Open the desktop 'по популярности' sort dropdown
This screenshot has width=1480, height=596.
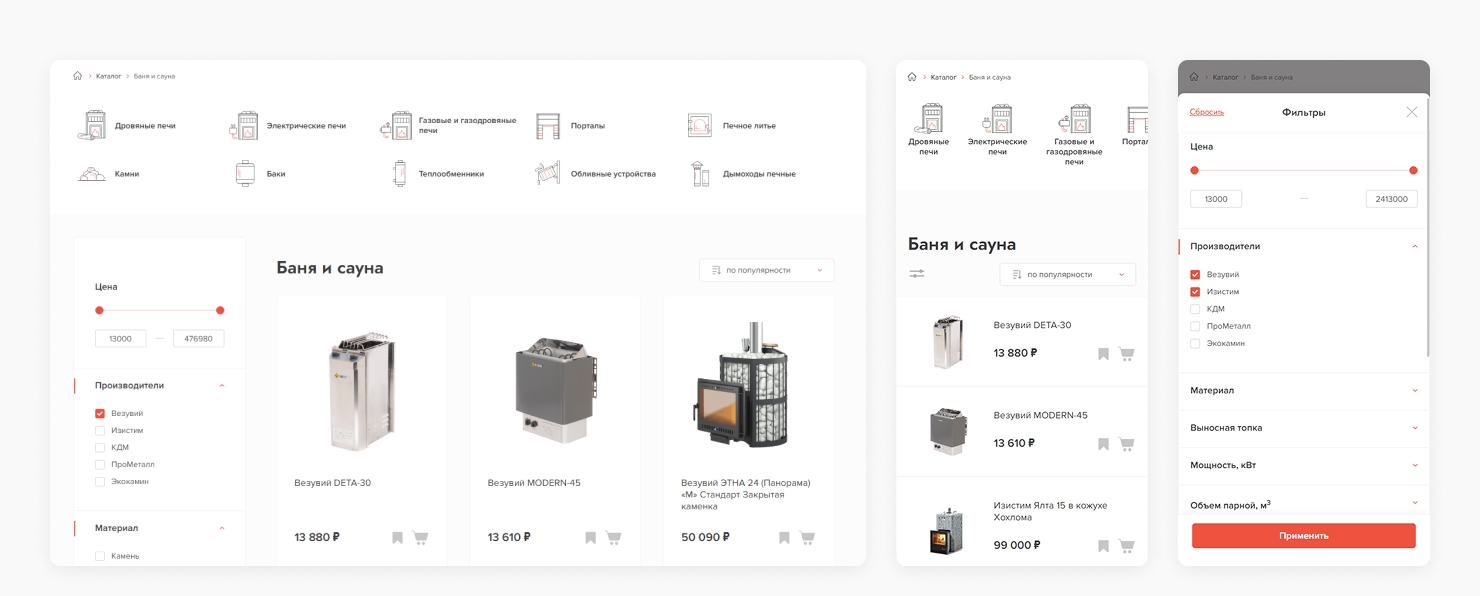tap(766, 270)
